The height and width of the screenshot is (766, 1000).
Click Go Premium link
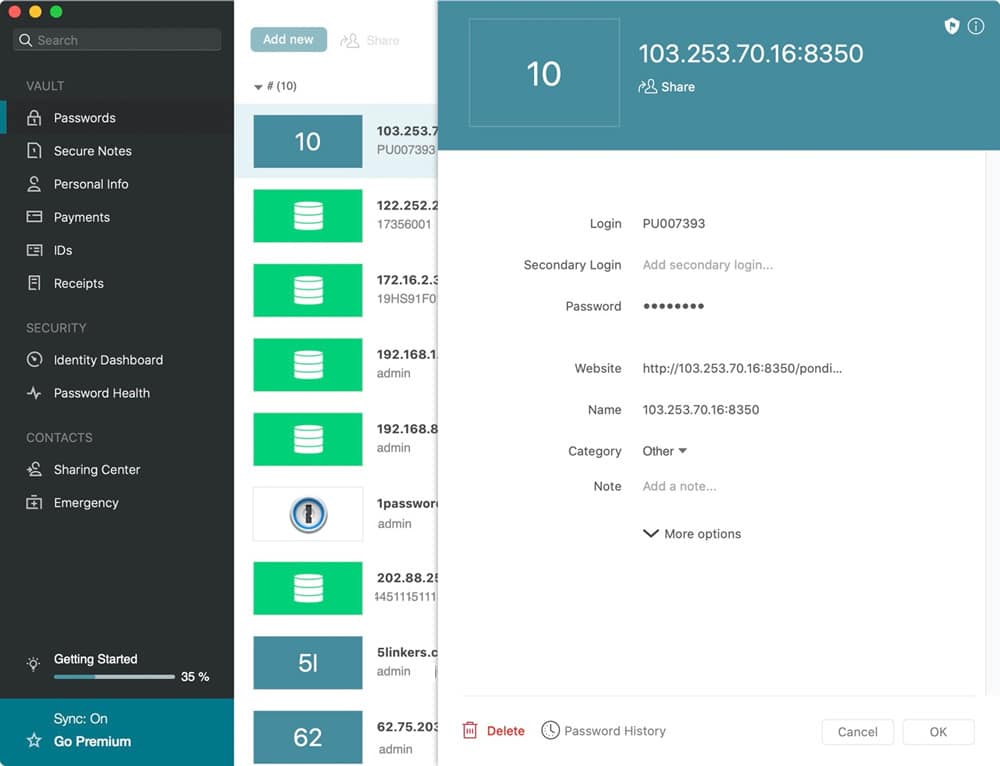pos(92,741)
